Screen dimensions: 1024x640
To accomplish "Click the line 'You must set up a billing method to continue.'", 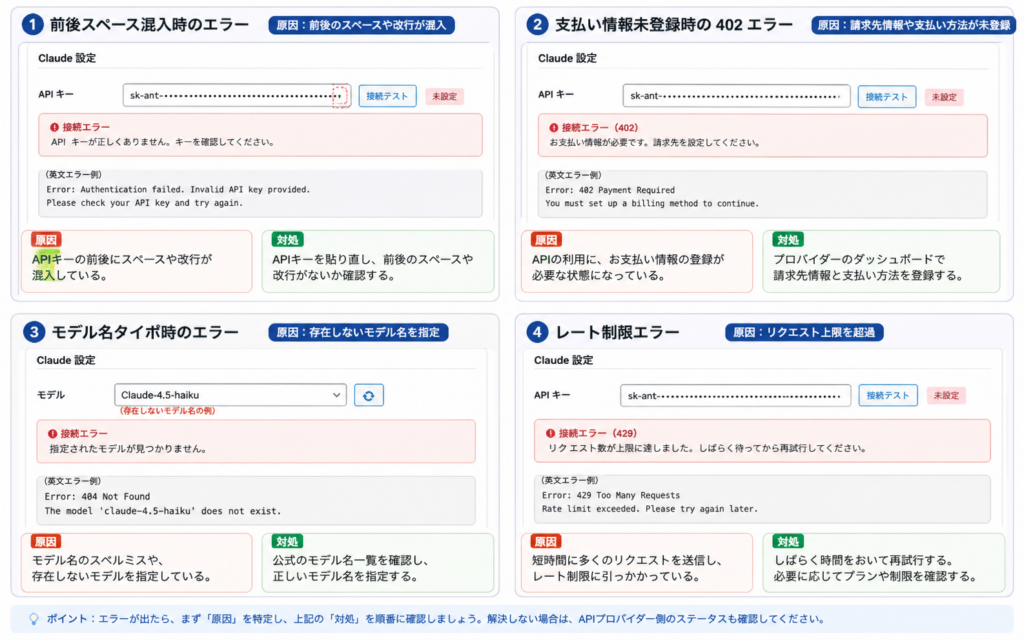I will 652,204.
